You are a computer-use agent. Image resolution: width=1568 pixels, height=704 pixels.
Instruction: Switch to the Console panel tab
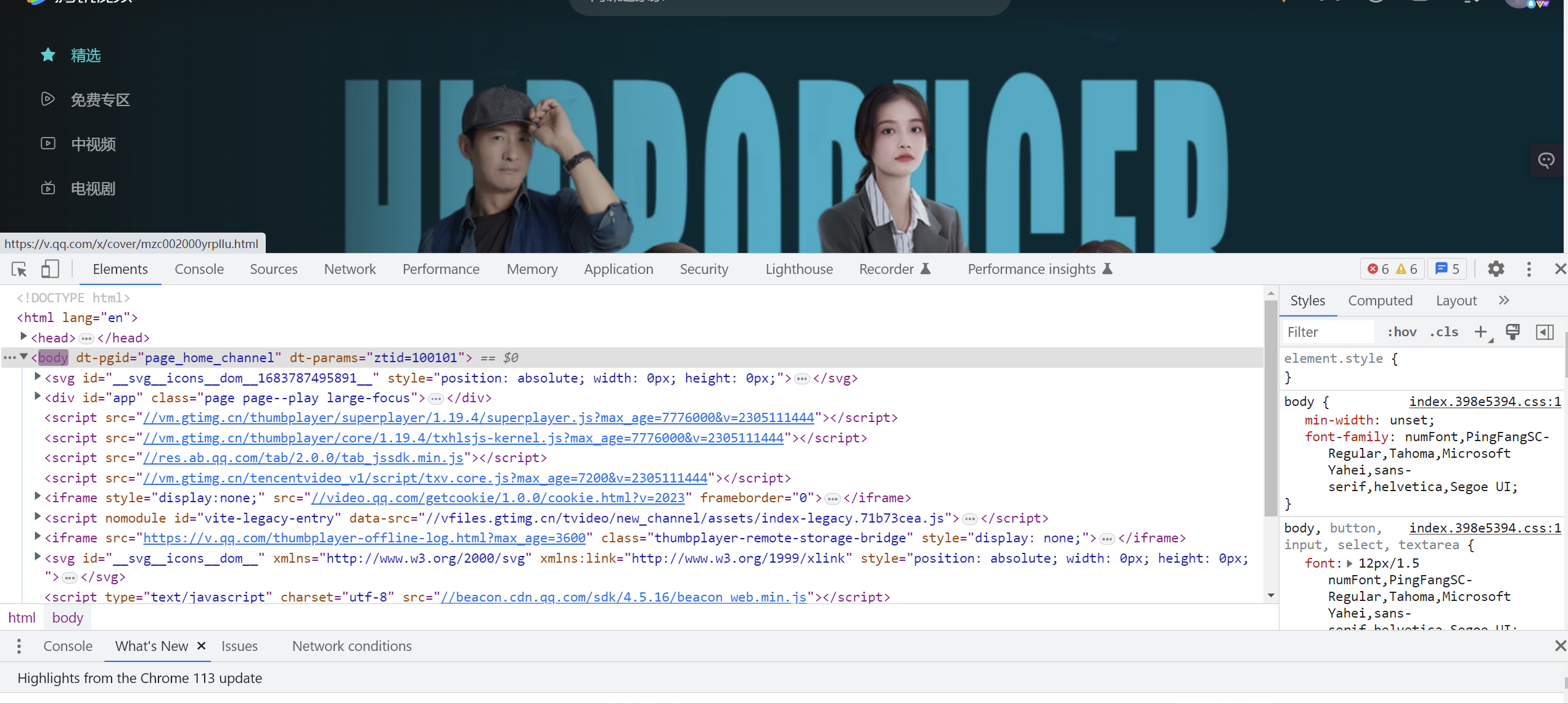point(199,269)
